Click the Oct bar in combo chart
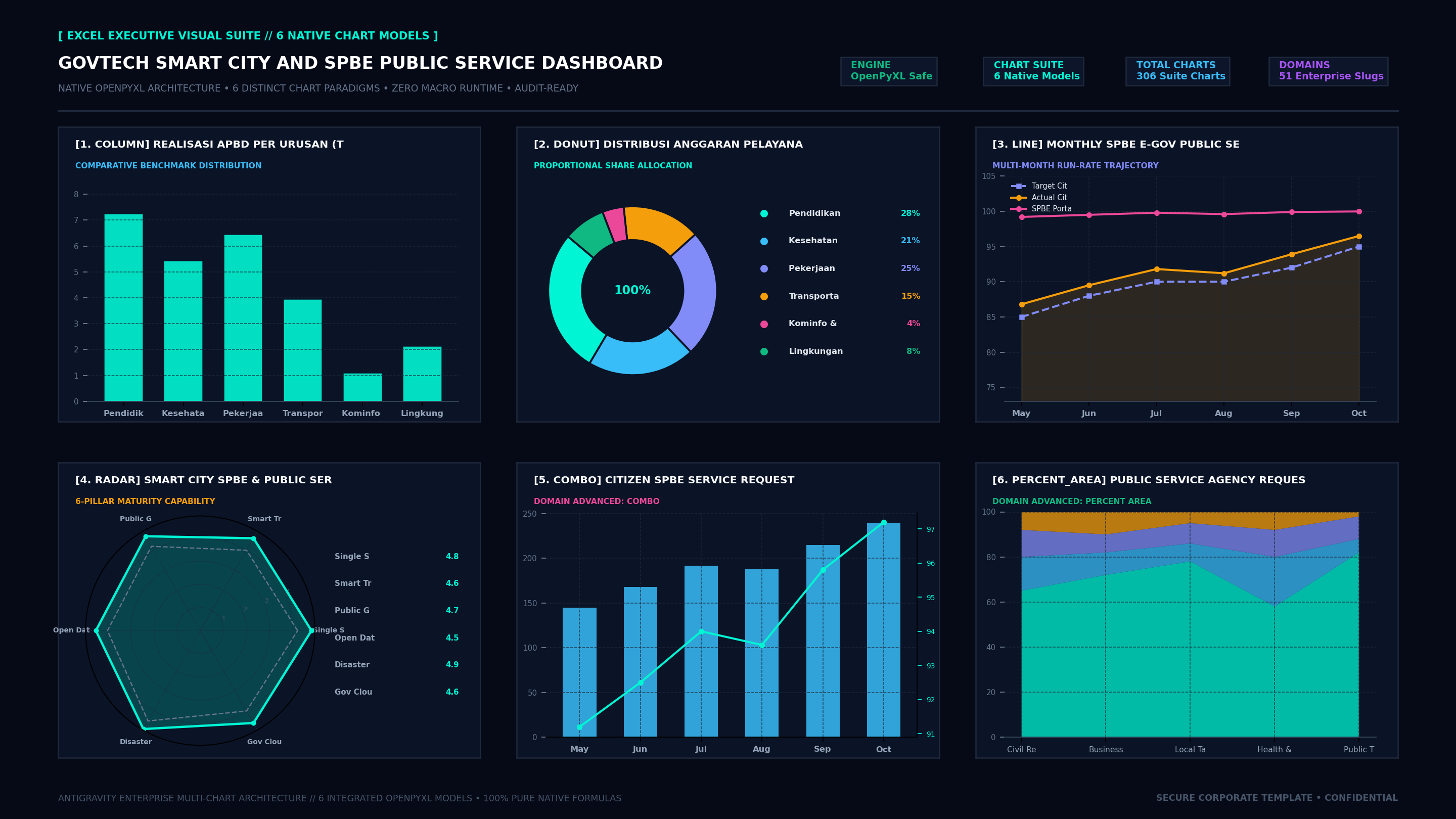Image resolution: width=1456 pixels, height=819 pixels. click(x=883, y=629)
